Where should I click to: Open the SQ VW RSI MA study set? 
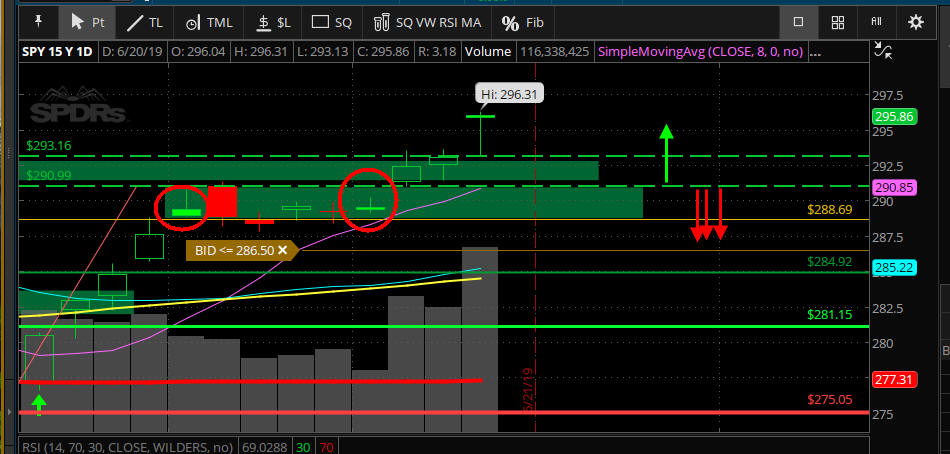pyautogui.click(x=428, y=23)
